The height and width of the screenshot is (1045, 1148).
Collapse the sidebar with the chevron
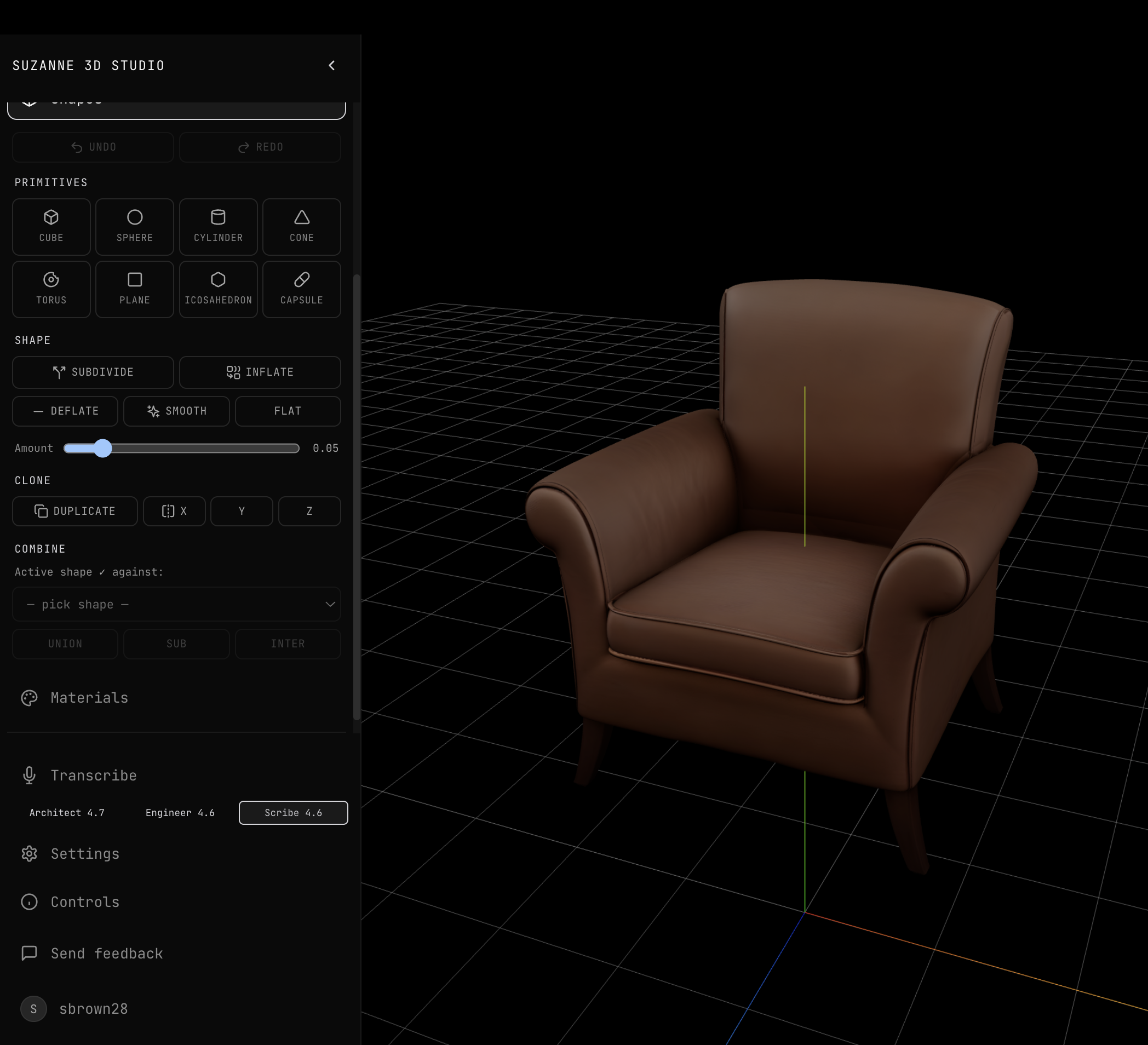[332, 66]
